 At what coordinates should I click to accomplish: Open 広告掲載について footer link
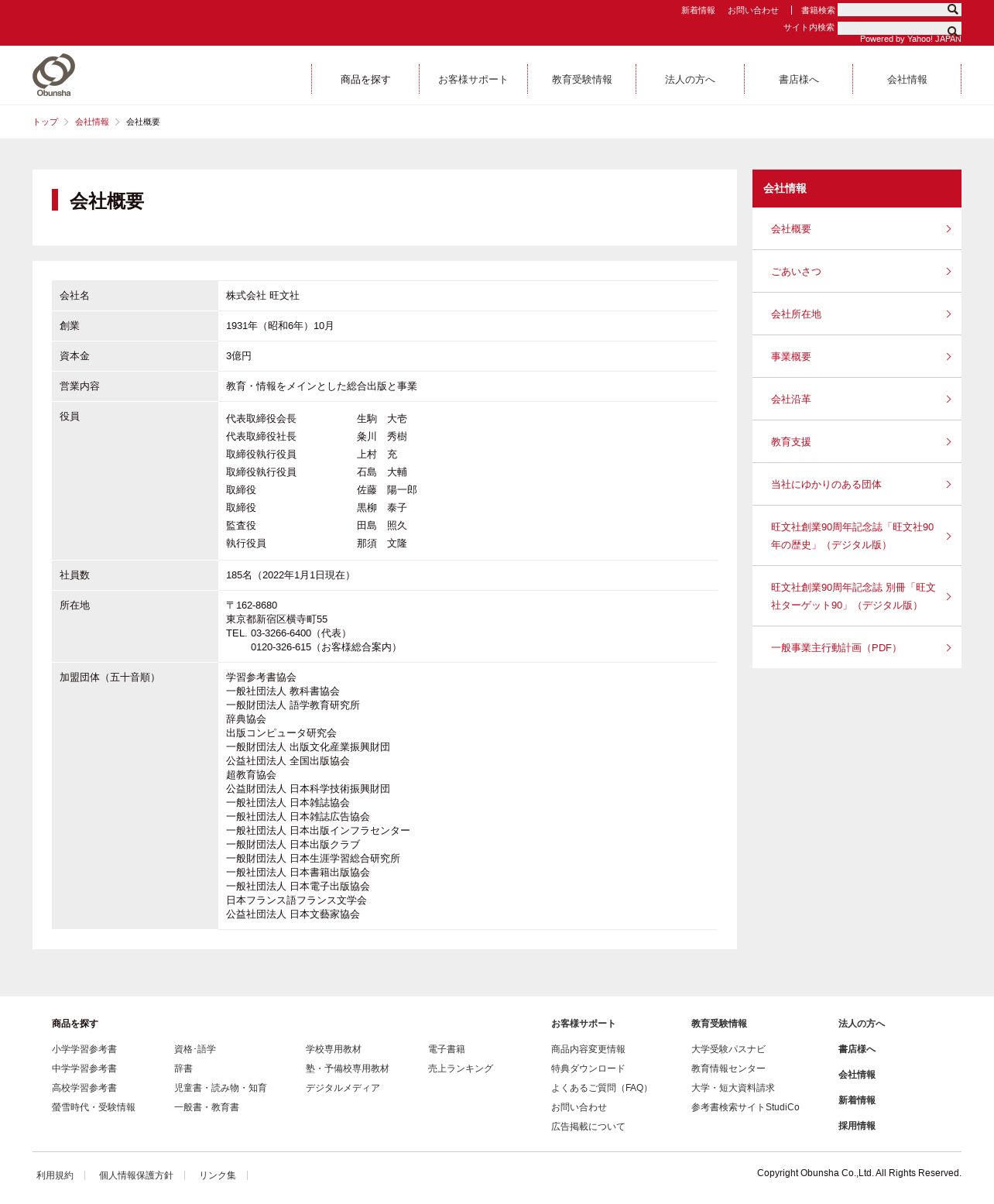coord(588,1127)
